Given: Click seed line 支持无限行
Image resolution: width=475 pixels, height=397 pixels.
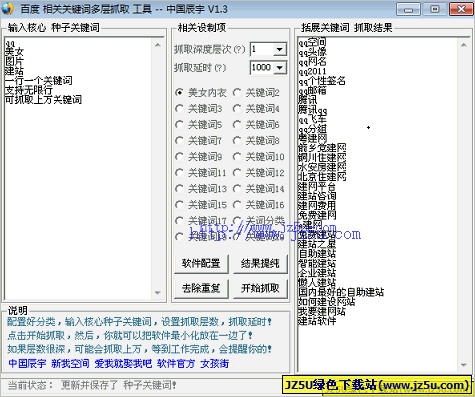Looking at the screenshot, I should pyautogui.click(x=29, y=90).
